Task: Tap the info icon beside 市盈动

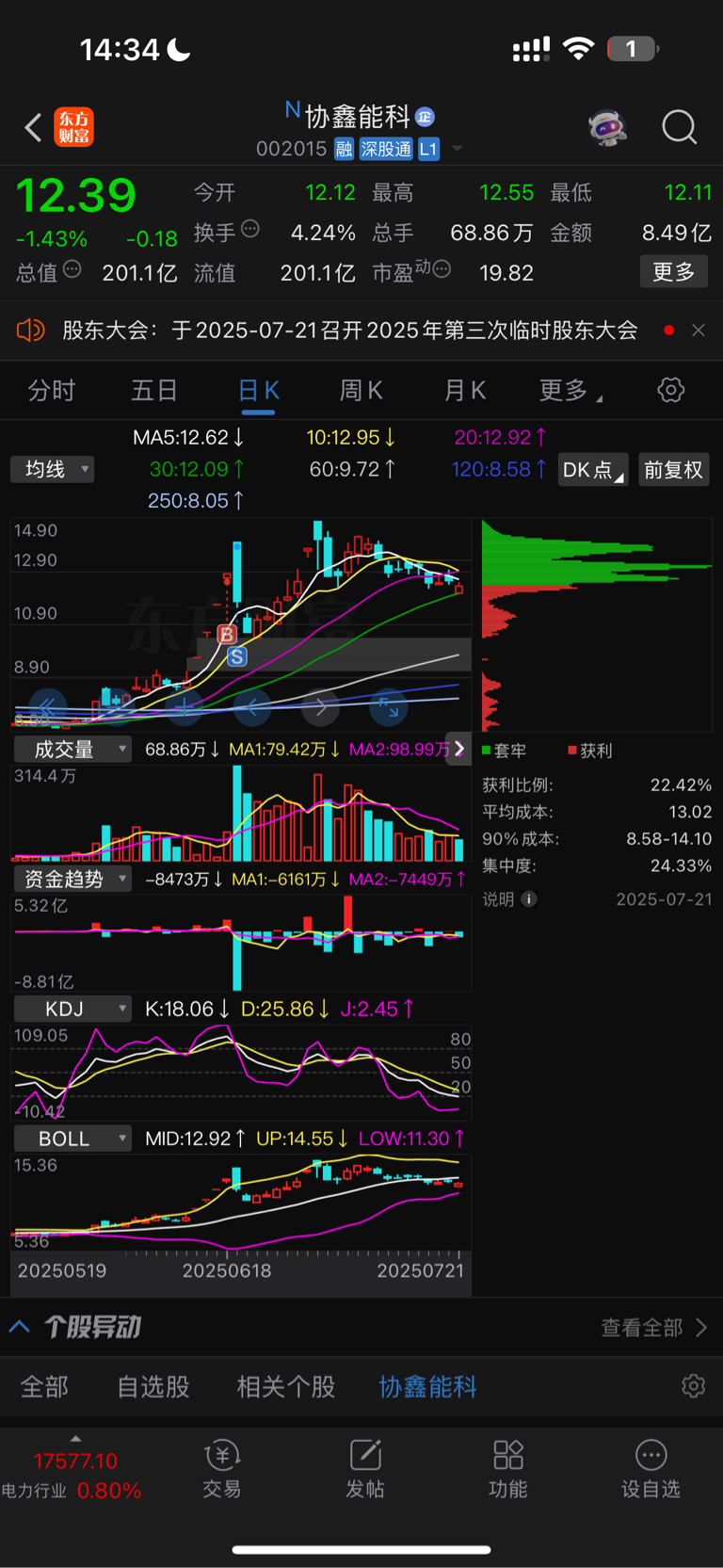Action: pyautogui.click(x=442, y=269)
